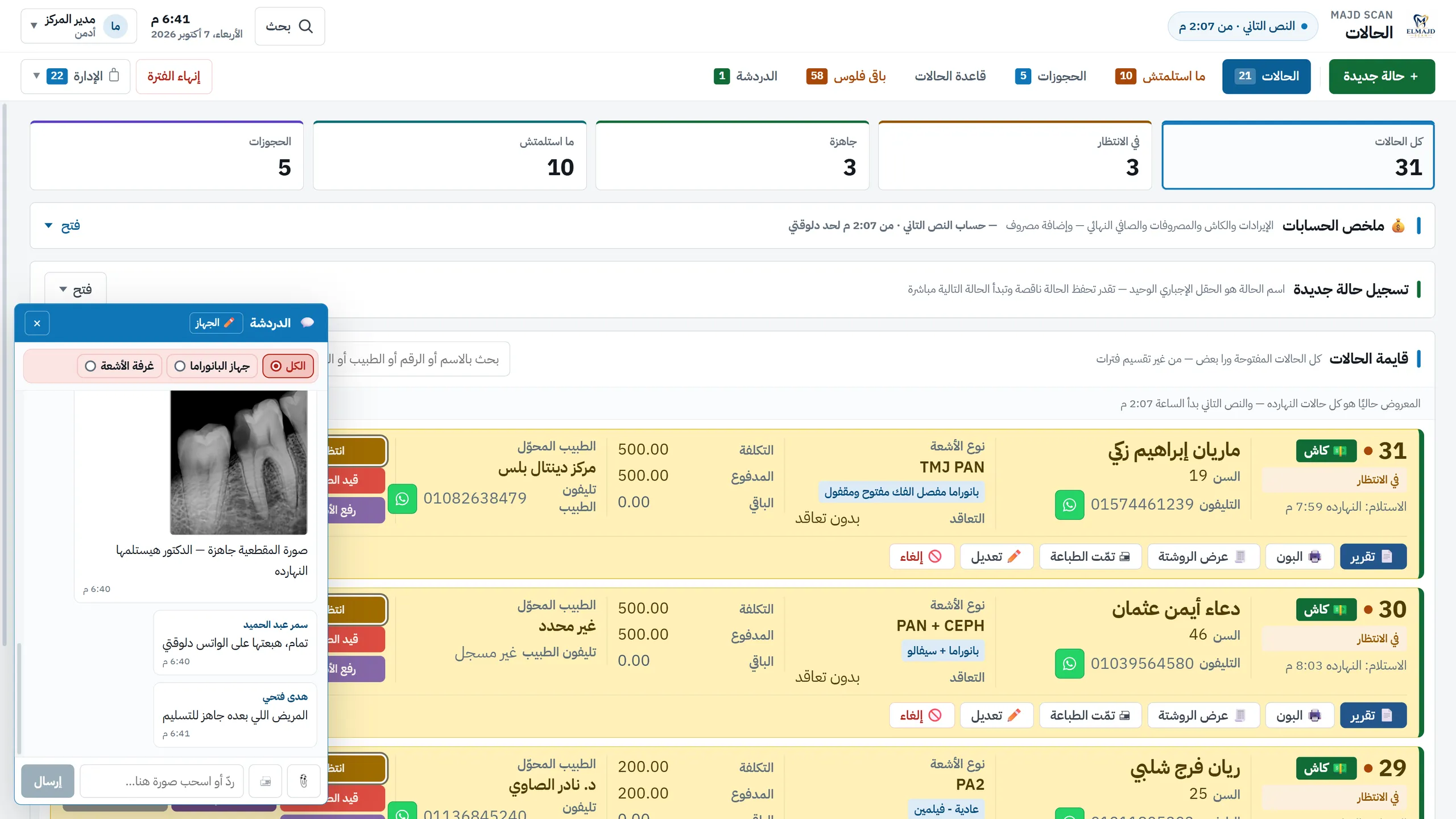Image resolution: width=1456 pixels, height=819 pixels.
Task: Click the speech bubble icon in chat header
Action: (308, 322)
